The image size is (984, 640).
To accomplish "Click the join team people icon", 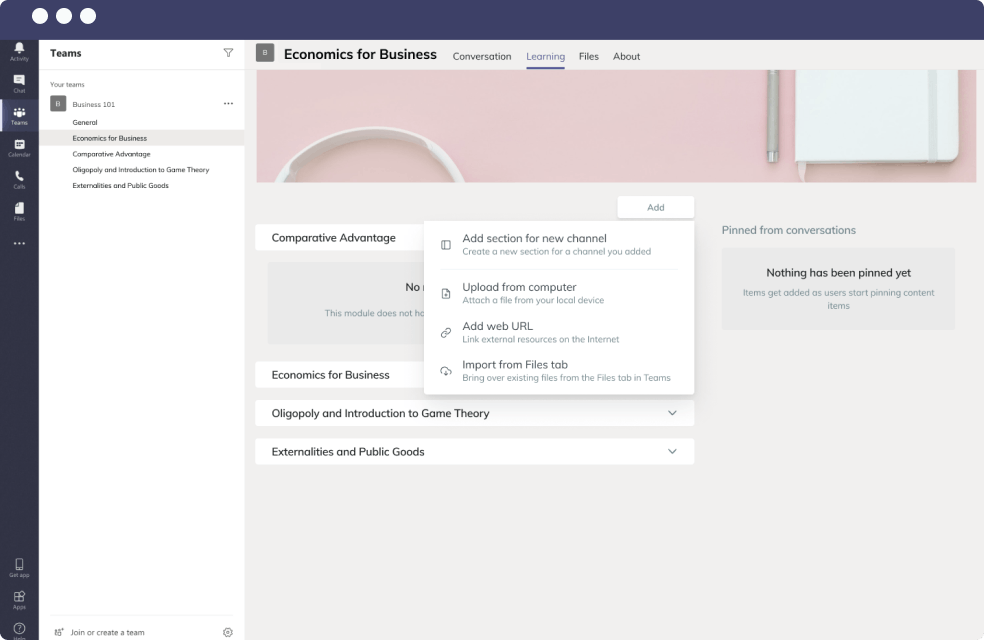I will (59, 632).
